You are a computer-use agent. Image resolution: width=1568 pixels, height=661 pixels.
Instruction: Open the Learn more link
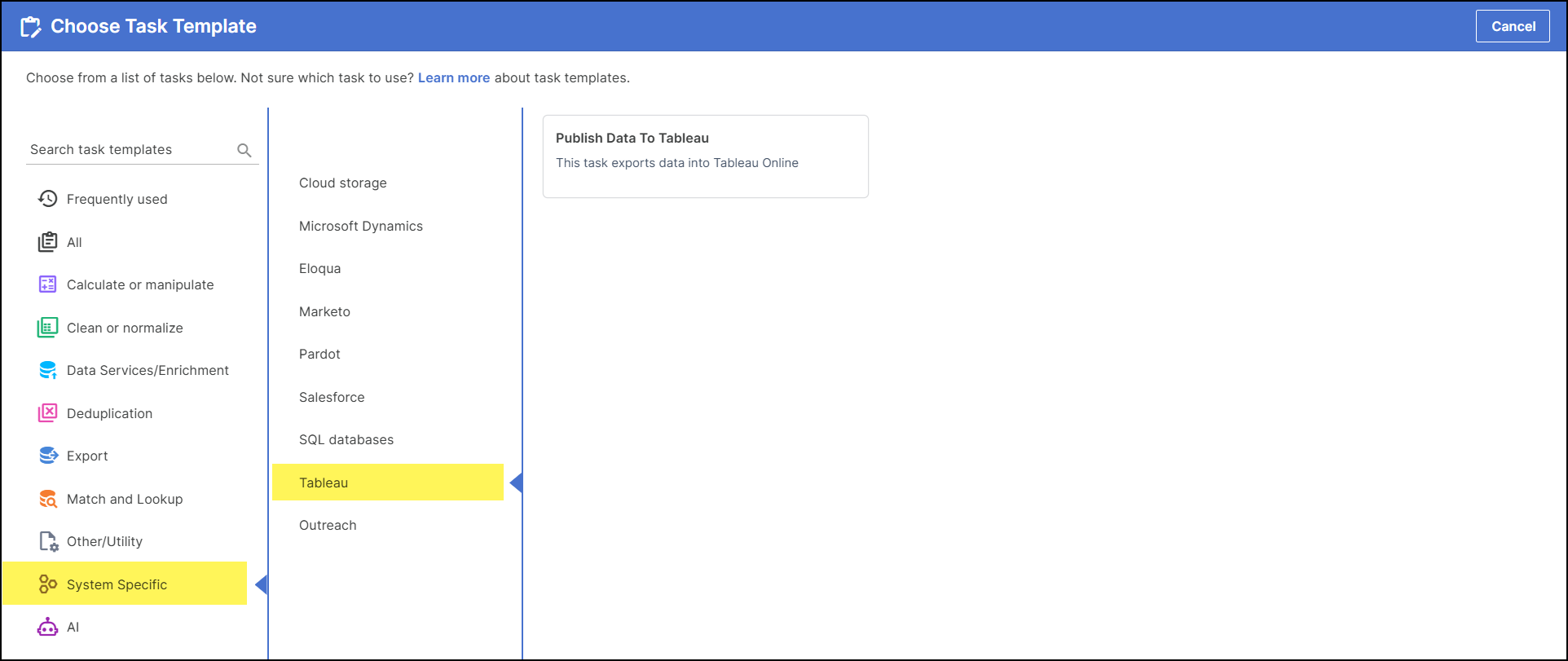454,78
